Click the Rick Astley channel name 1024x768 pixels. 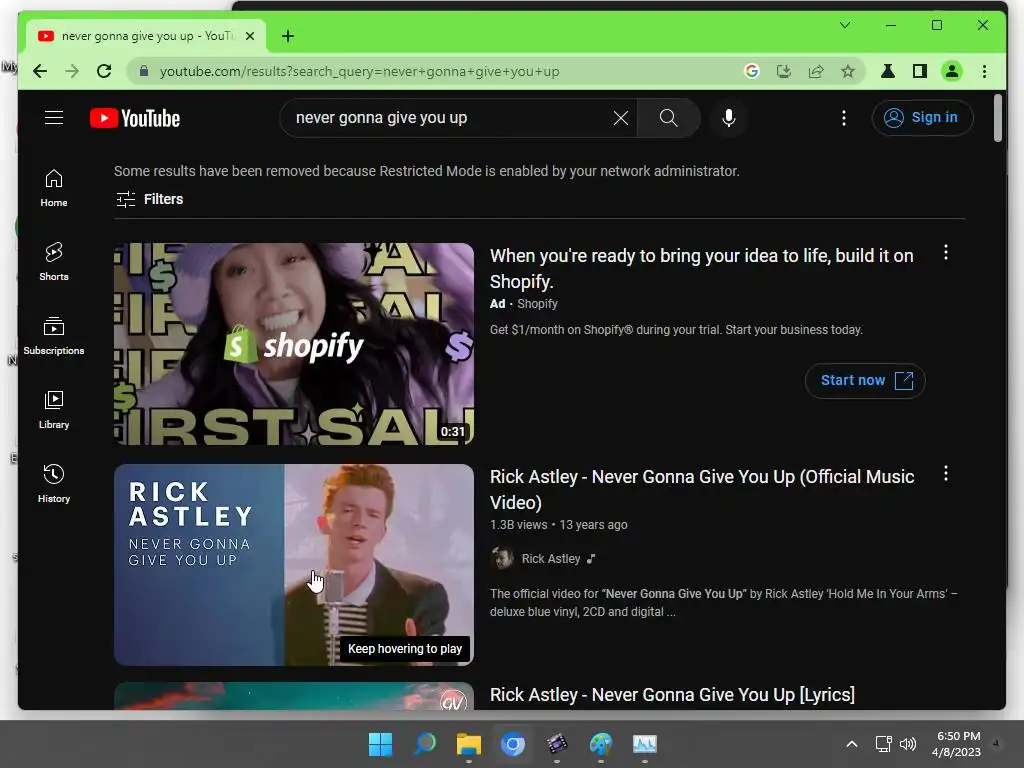pos(551,559)
